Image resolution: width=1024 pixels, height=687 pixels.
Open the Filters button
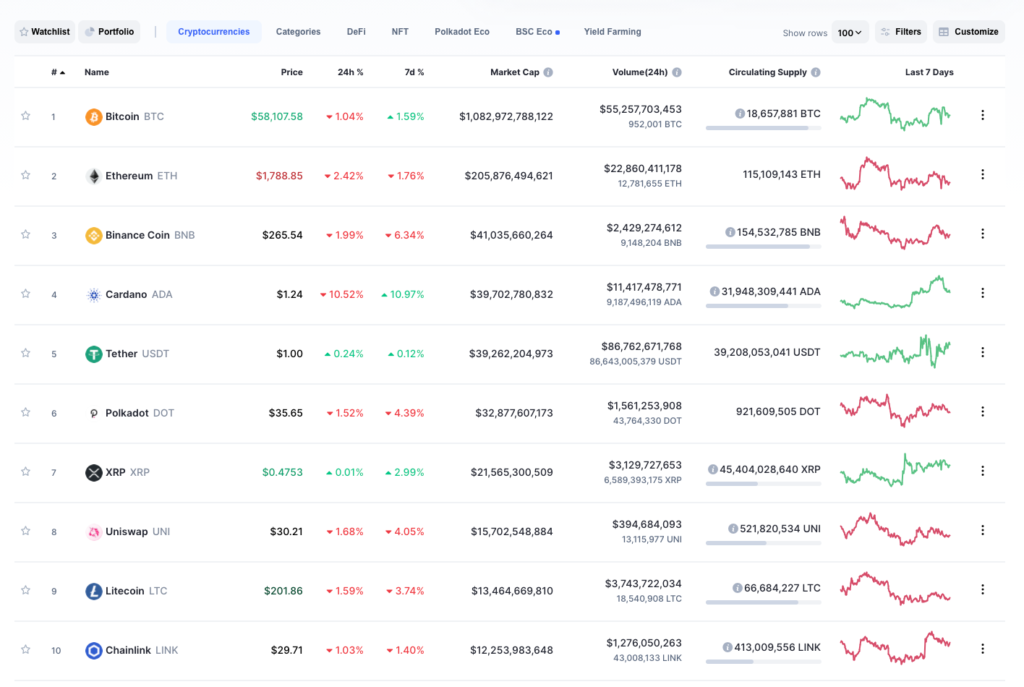click(901, 31)
